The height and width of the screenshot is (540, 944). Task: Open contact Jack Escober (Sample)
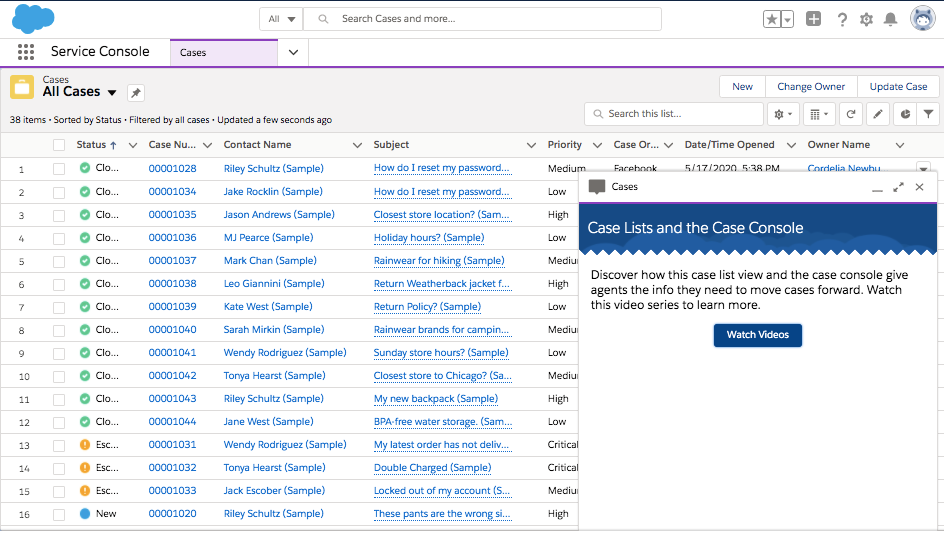pyautogui.click(x=274, y=491)
